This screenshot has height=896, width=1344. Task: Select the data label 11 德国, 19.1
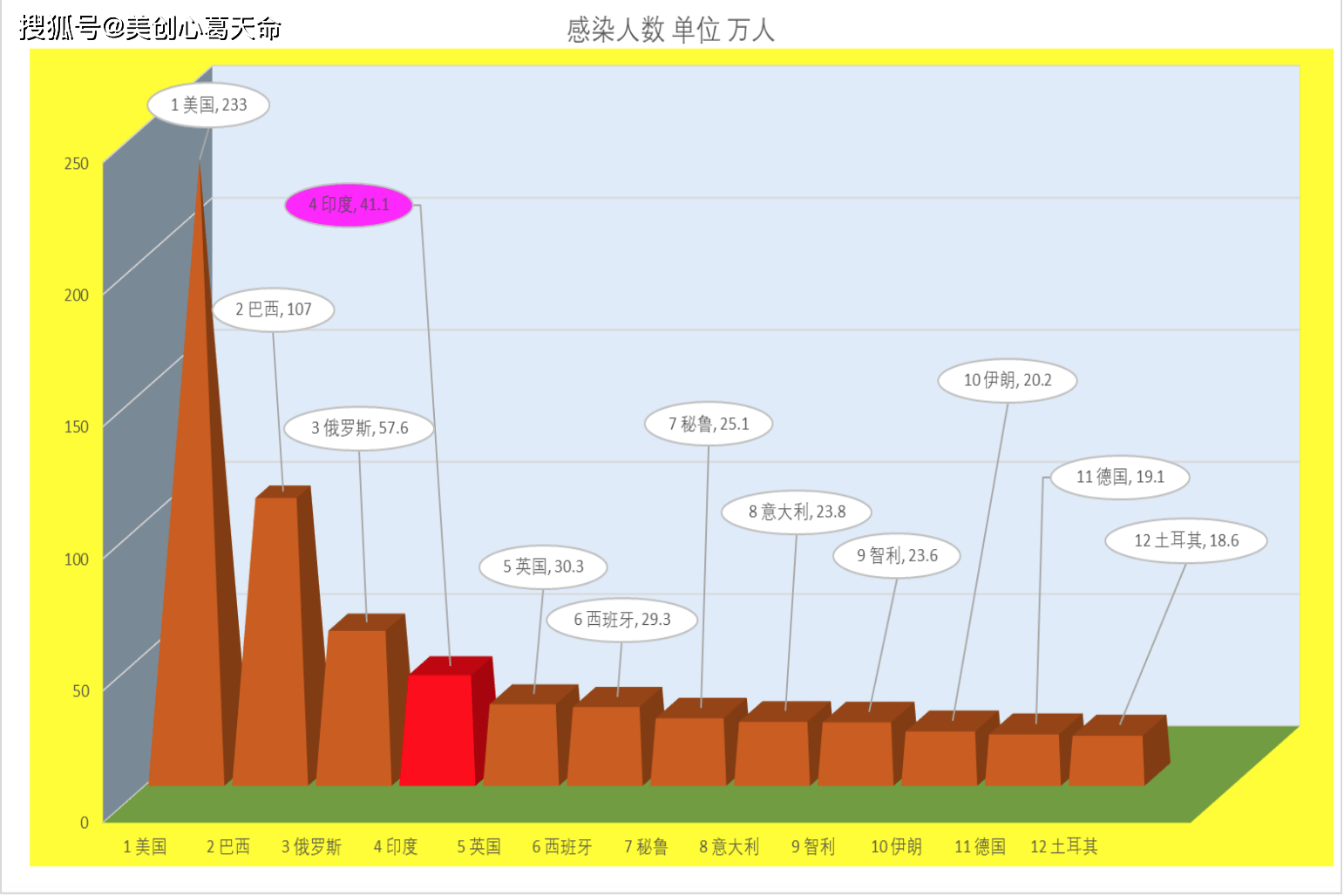pos(1120,477)
